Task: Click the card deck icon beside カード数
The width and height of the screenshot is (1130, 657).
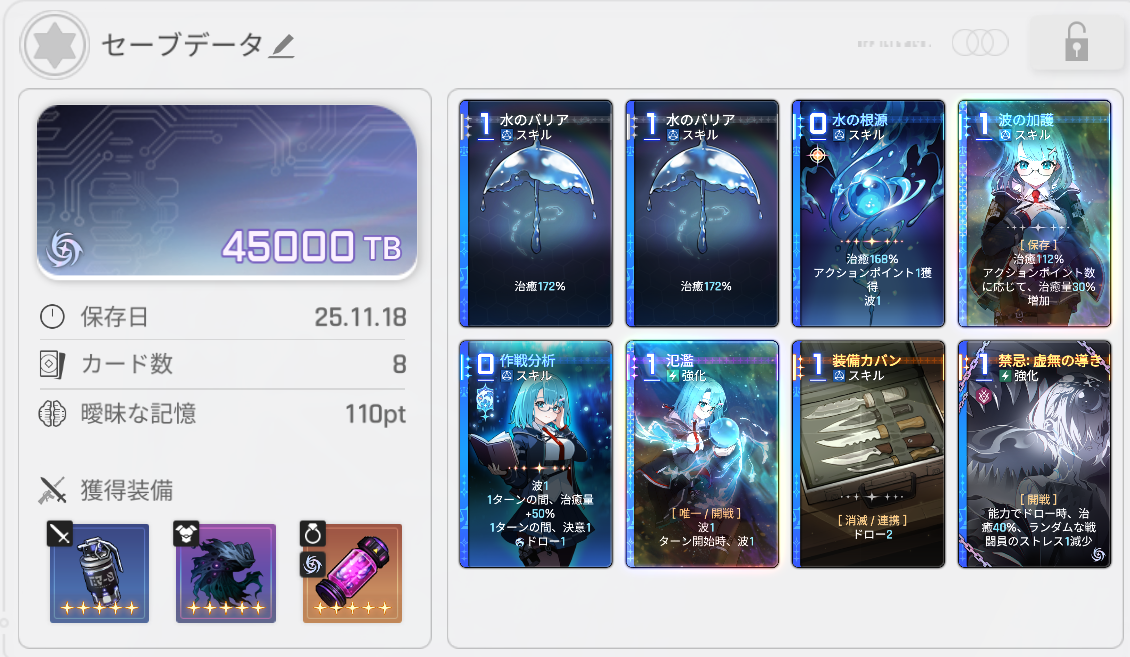Action: pos(52,365)
